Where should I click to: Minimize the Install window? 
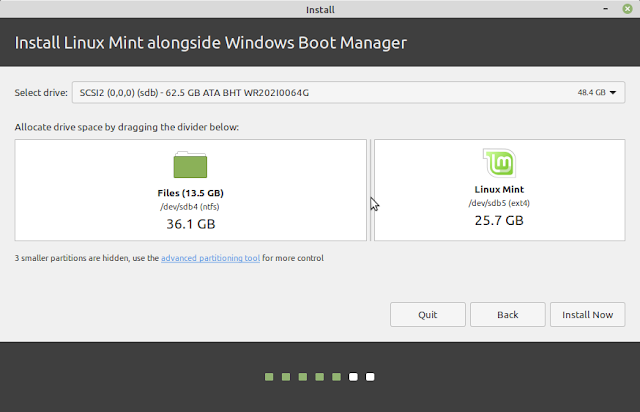click(x=606, y=9)
